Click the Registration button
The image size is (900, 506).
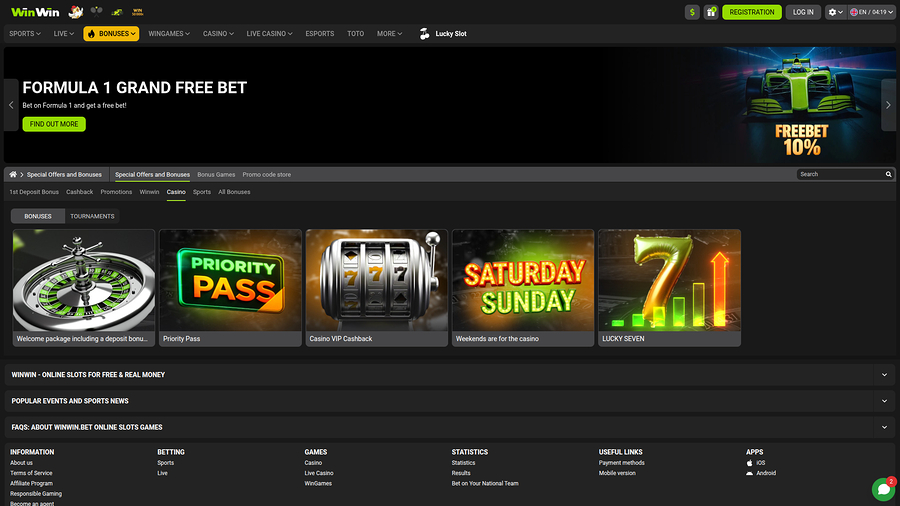[752, 12]
